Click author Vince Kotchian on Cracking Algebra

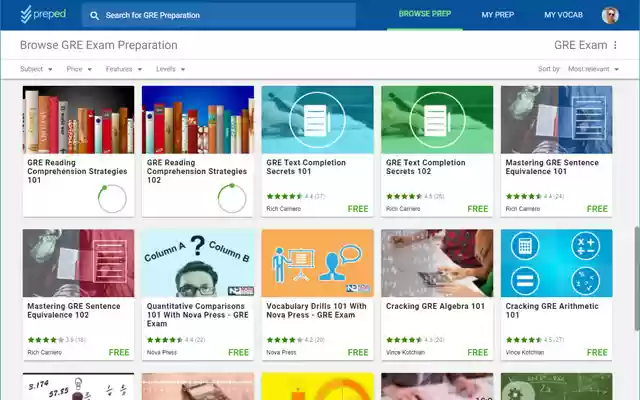(x=405, y=353)
